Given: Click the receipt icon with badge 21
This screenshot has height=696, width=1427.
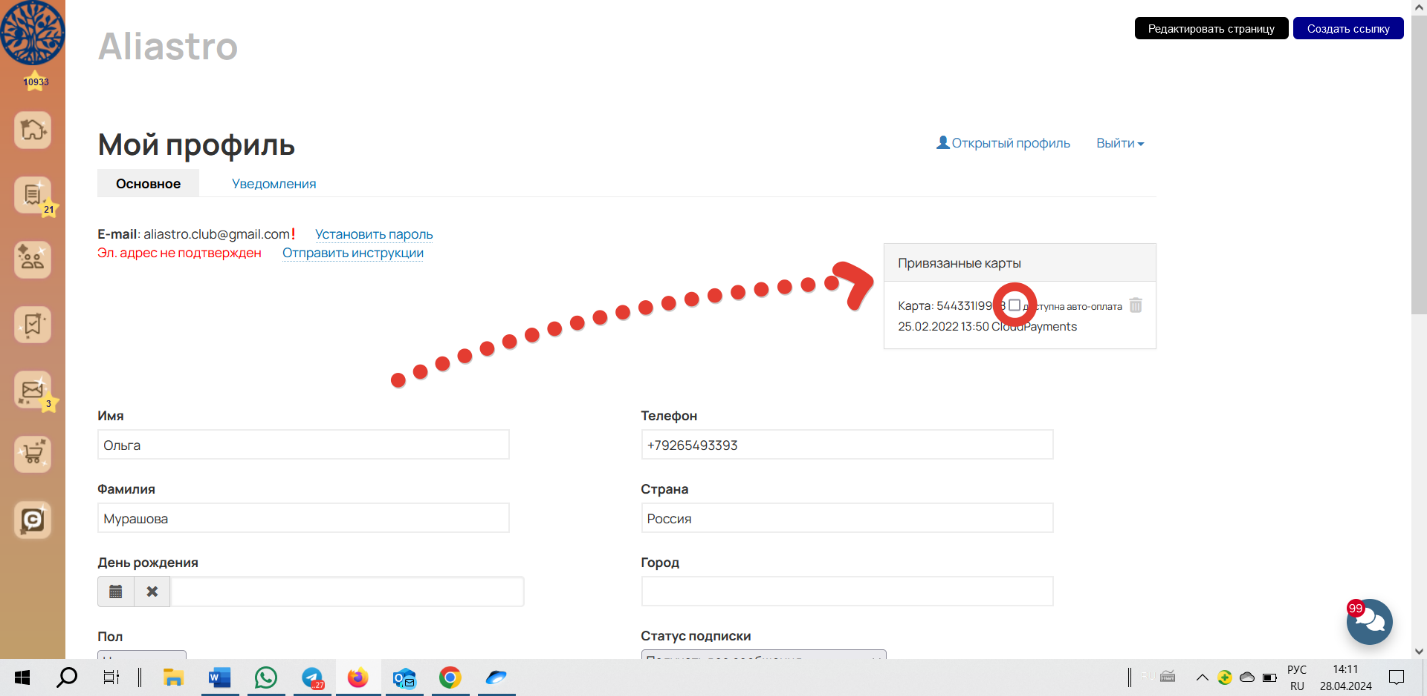Looking at the screenshot, I should coord(32,194).
